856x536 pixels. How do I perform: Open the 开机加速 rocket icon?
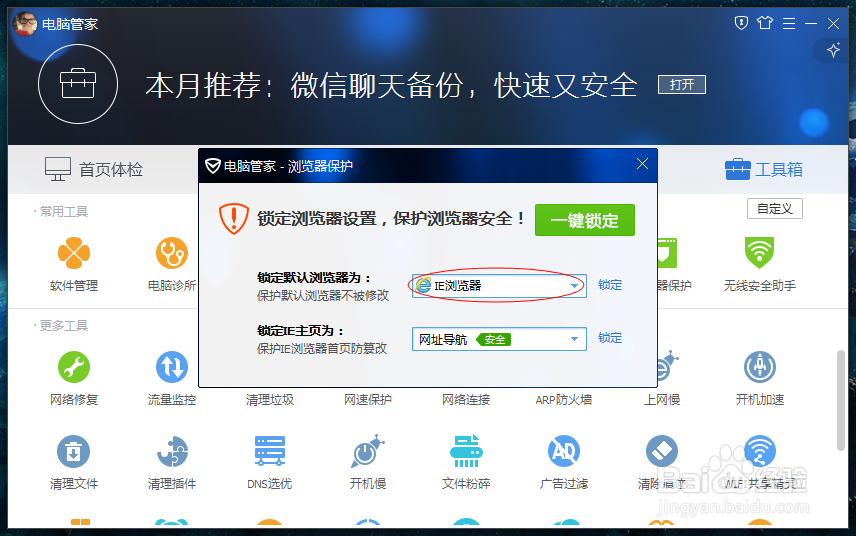coord(760,367)
